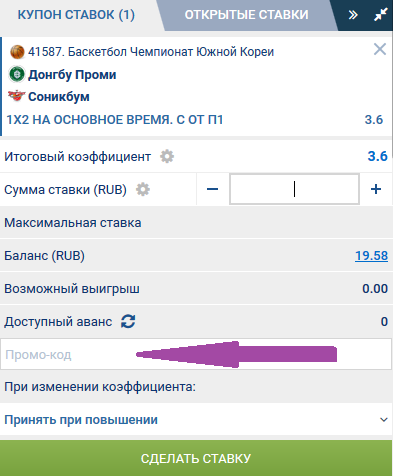Click the Максимальная ставка row
Viewport: 394px width, 476px height.
(x=196, y=222)
